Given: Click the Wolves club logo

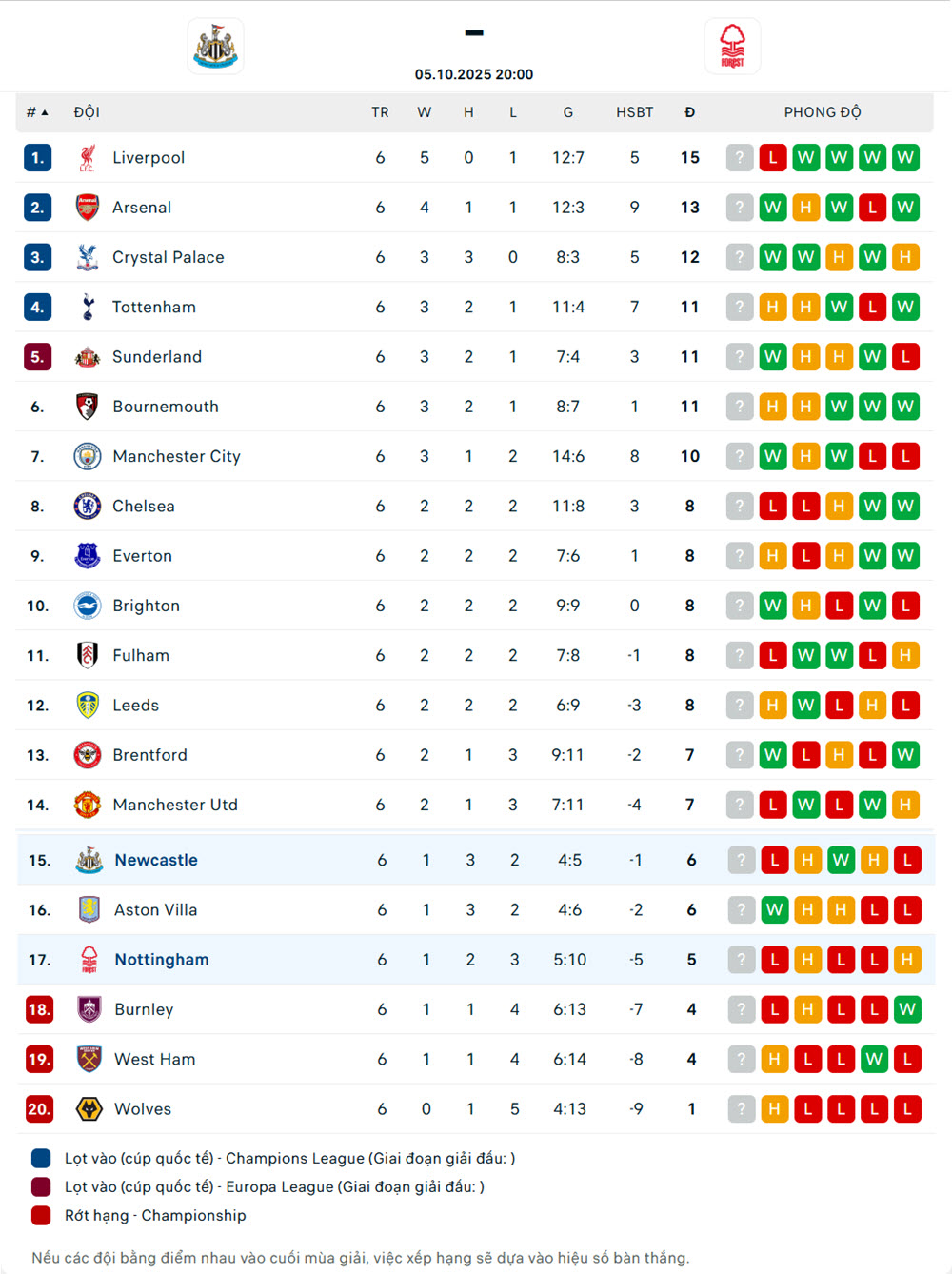Looking at the screenshot, I should (89, 1108).
